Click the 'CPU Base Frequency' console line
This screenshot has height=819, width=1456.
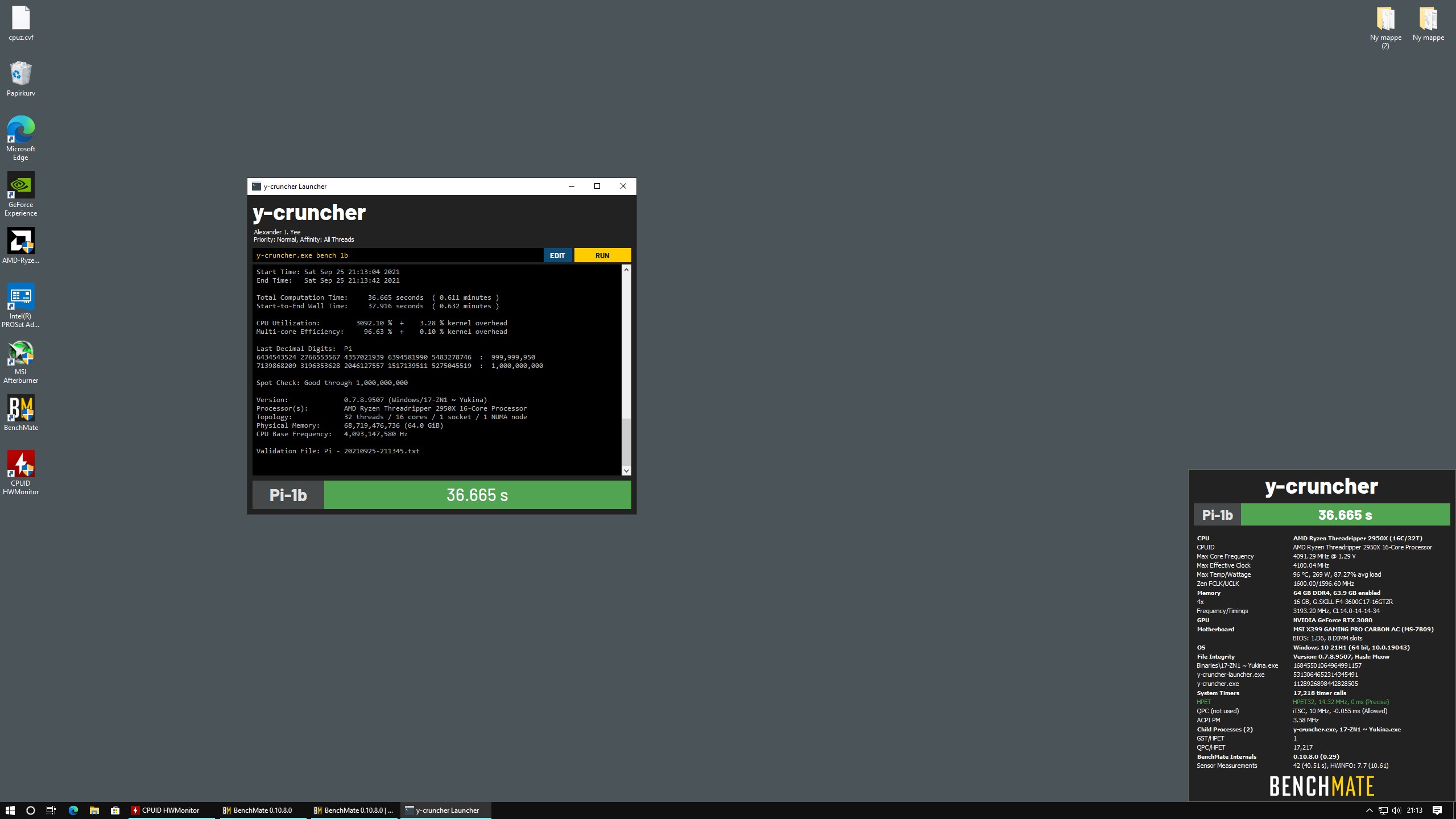(x=332, y=434)
